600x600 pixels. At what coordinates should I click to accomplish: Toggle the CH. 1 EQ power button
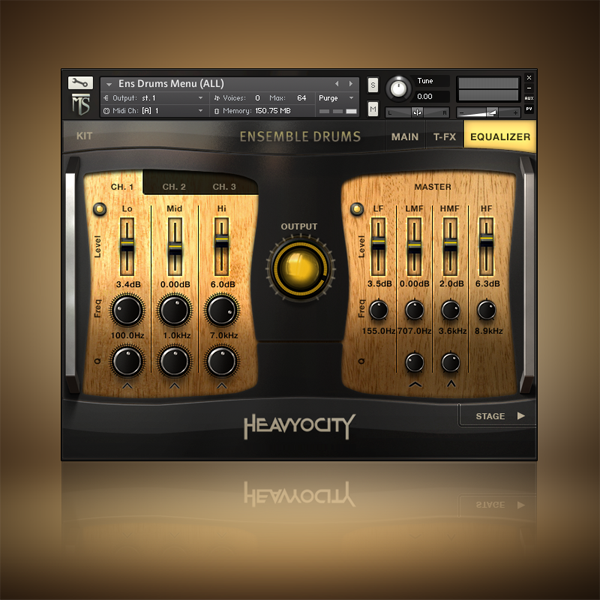[99, 209]
